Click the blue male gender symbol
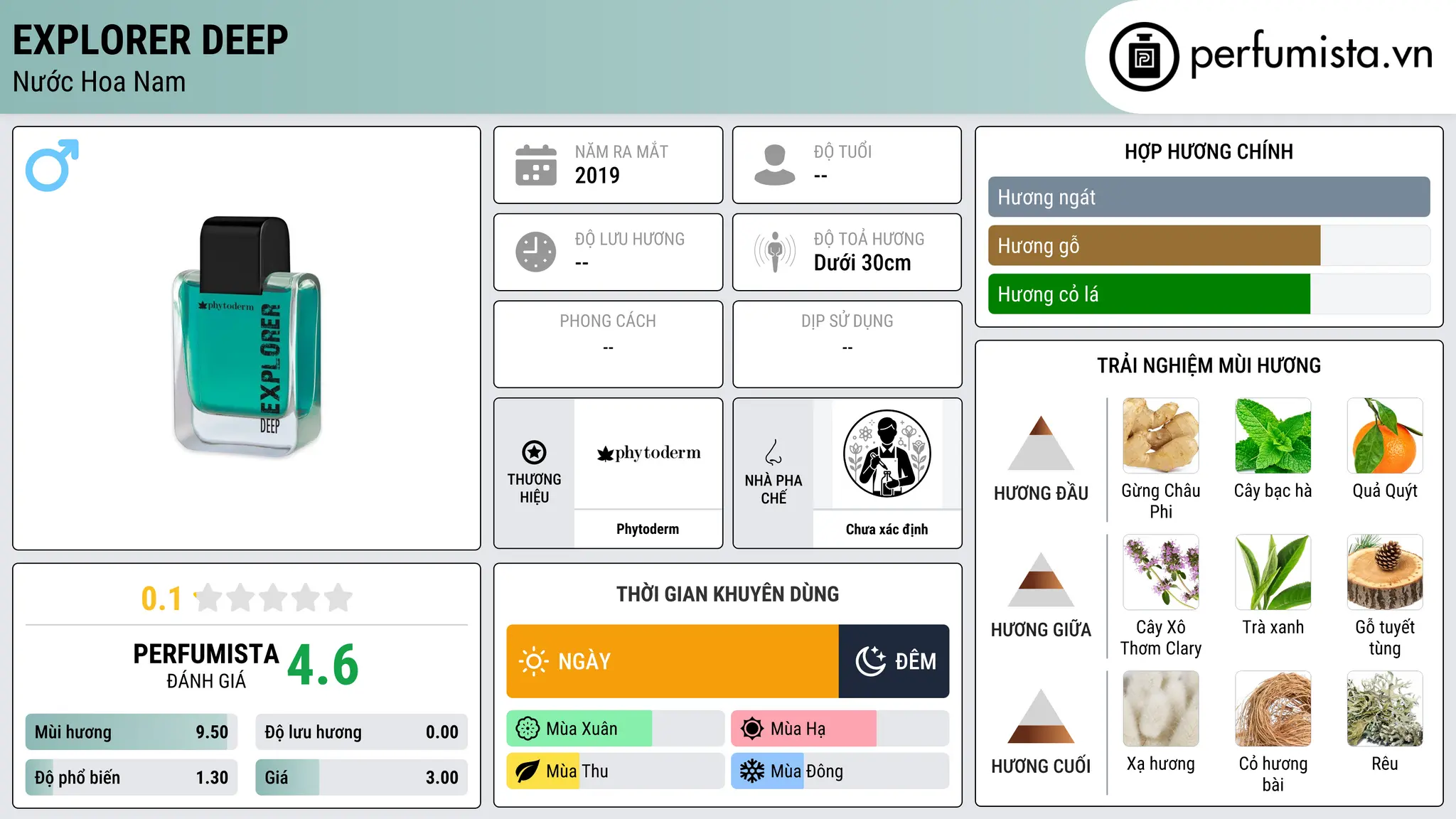Screen dimensions: 1456x819 click(x=52, y=165)
